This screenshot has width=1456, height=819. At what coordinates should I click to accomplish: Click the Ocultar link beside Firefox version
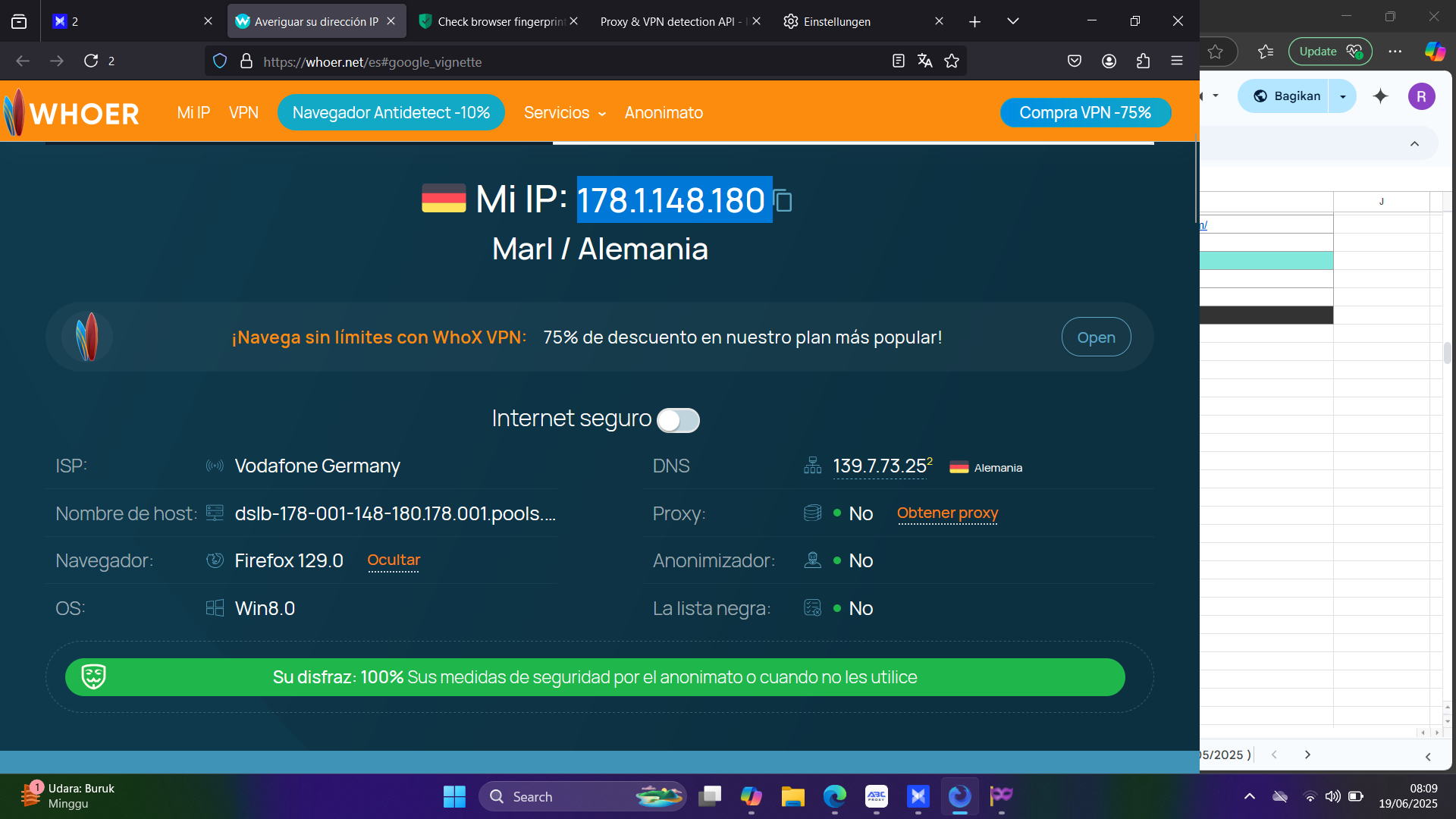tap(394, 560)
